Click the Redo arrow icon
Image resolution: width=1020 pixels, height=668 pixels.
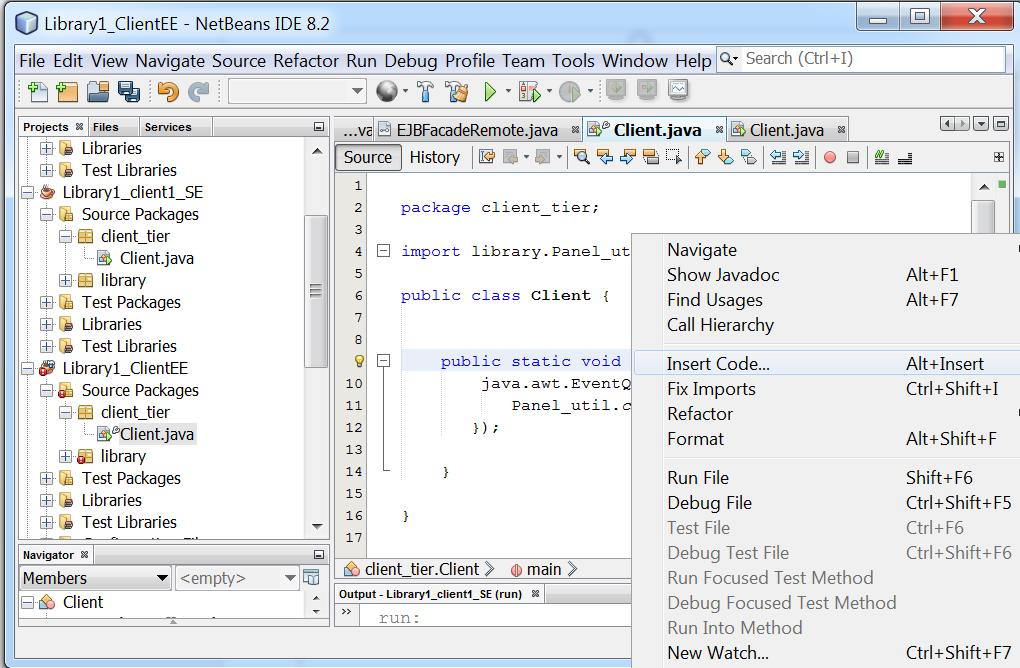(198, 92)
